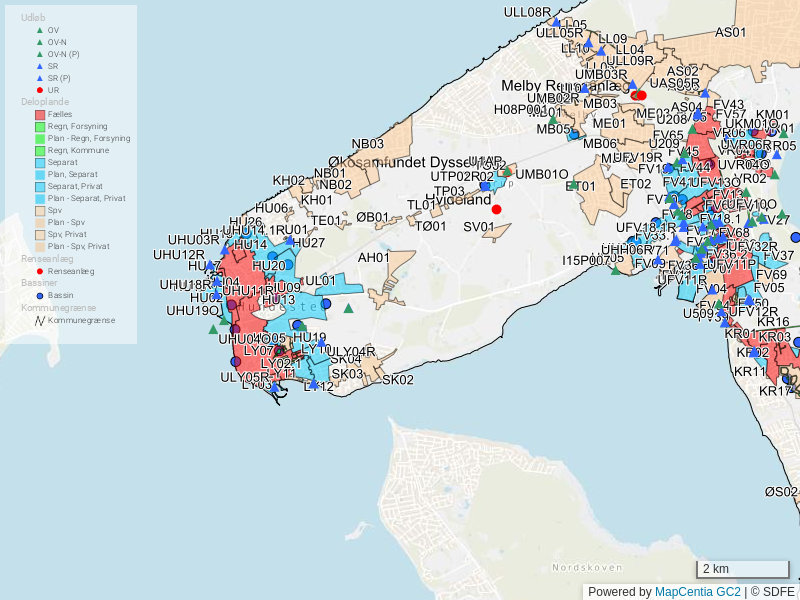Select the AH01 area label

374,258
